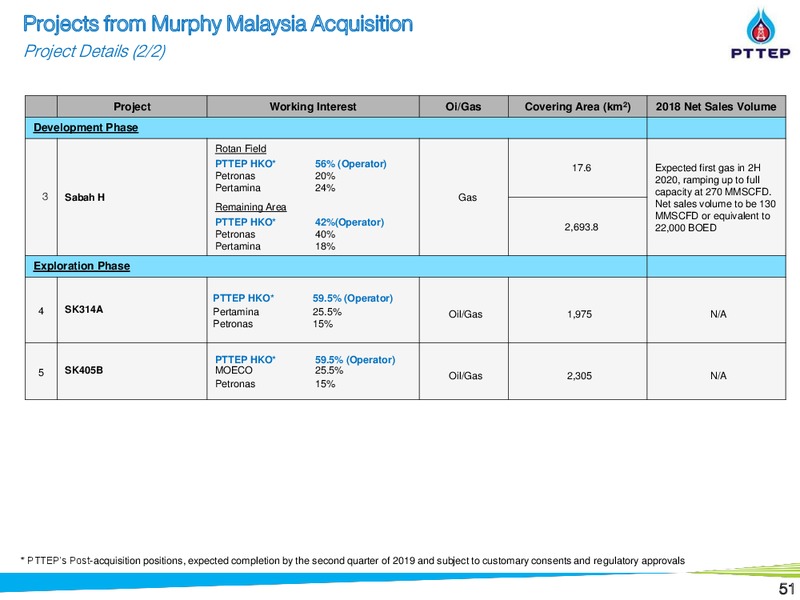The height and width of the screenshot is (600, 800).
Task: Click the '56% (Operator)' value
Action: pyautogui.click(x=351, y=164)
